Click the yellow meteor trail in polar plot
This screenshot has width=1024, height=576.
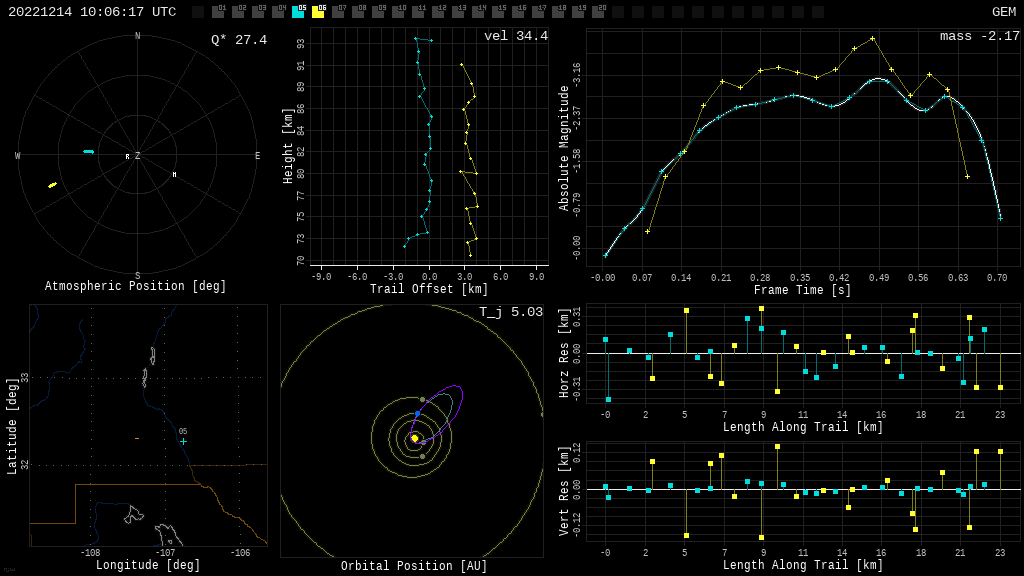pos(52,185)
